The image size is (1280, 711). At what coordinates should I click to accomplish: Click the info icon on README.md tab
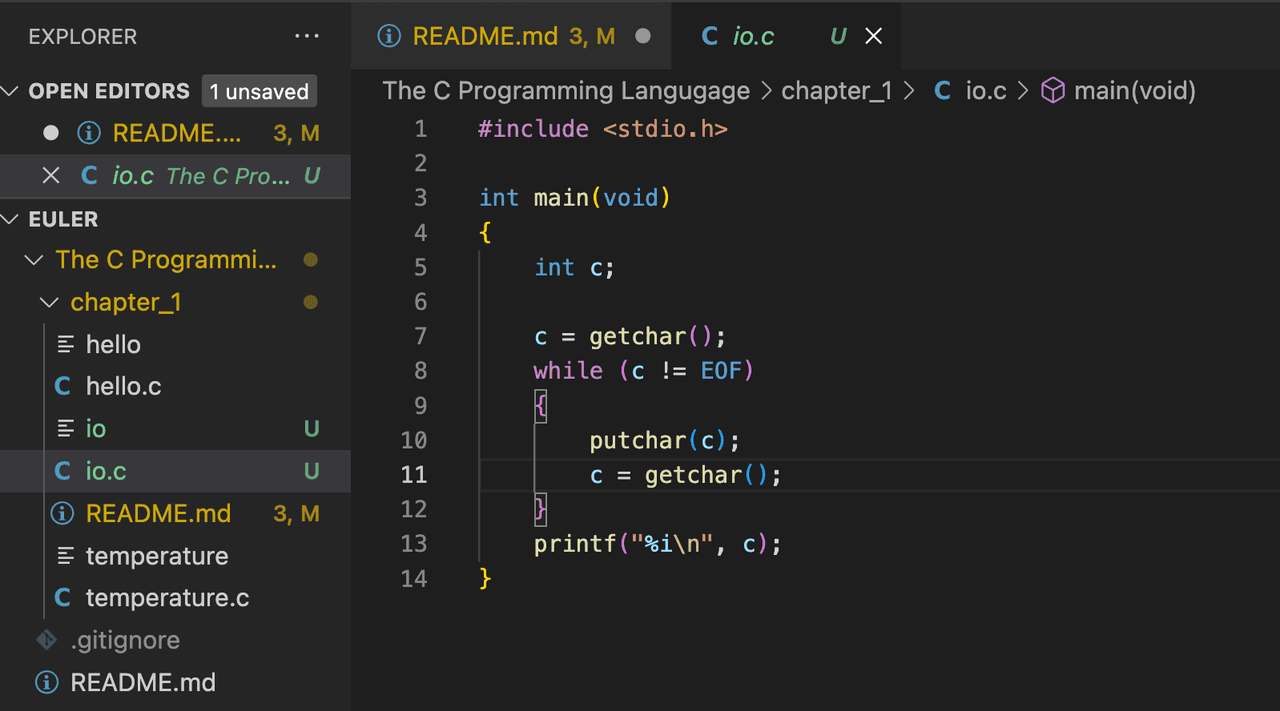coord(388,36)
